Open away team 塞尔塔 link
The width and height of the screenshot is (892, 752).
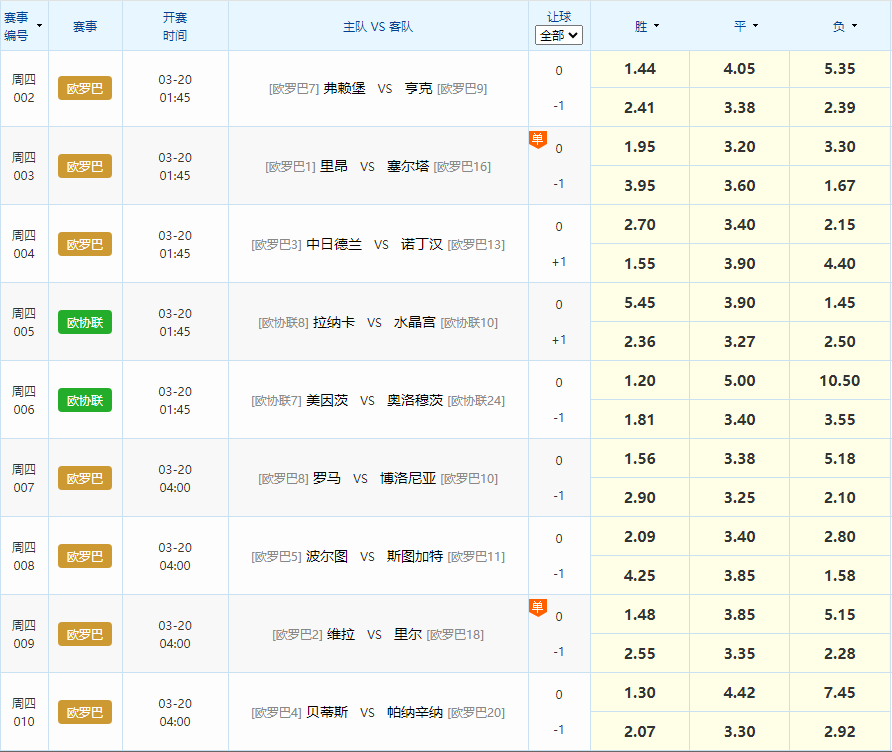pos(408,166)
